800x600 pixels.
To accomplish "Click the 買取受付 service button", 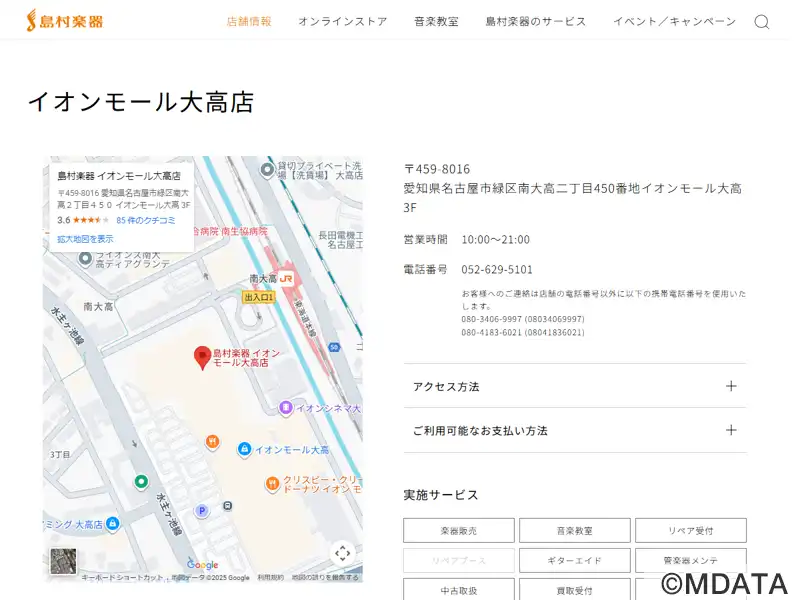I will [574, 589].
